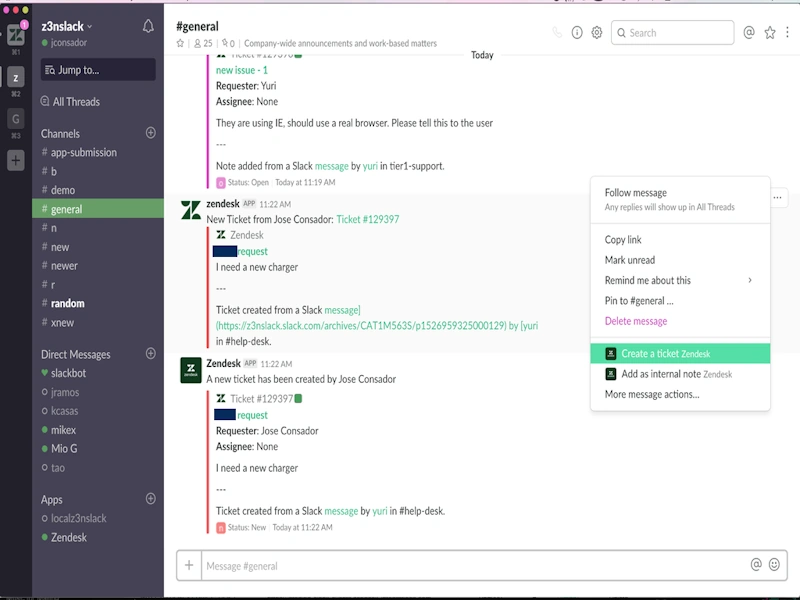Open the notifications bell in sidebar
800x600 pixels.
click(148, 26)
